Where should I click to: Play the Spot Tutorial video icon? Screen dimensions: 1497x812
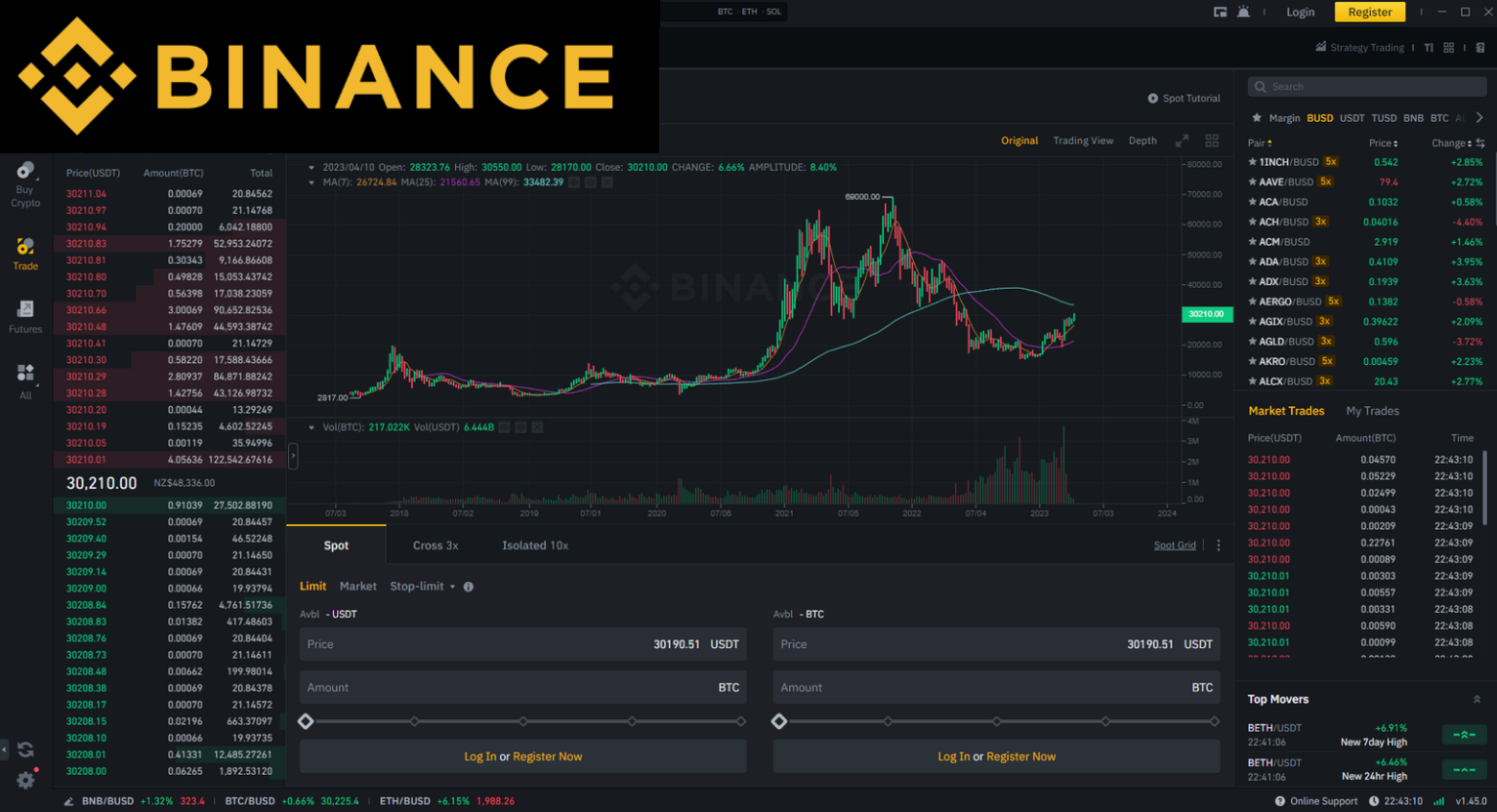coord(1153,99)
